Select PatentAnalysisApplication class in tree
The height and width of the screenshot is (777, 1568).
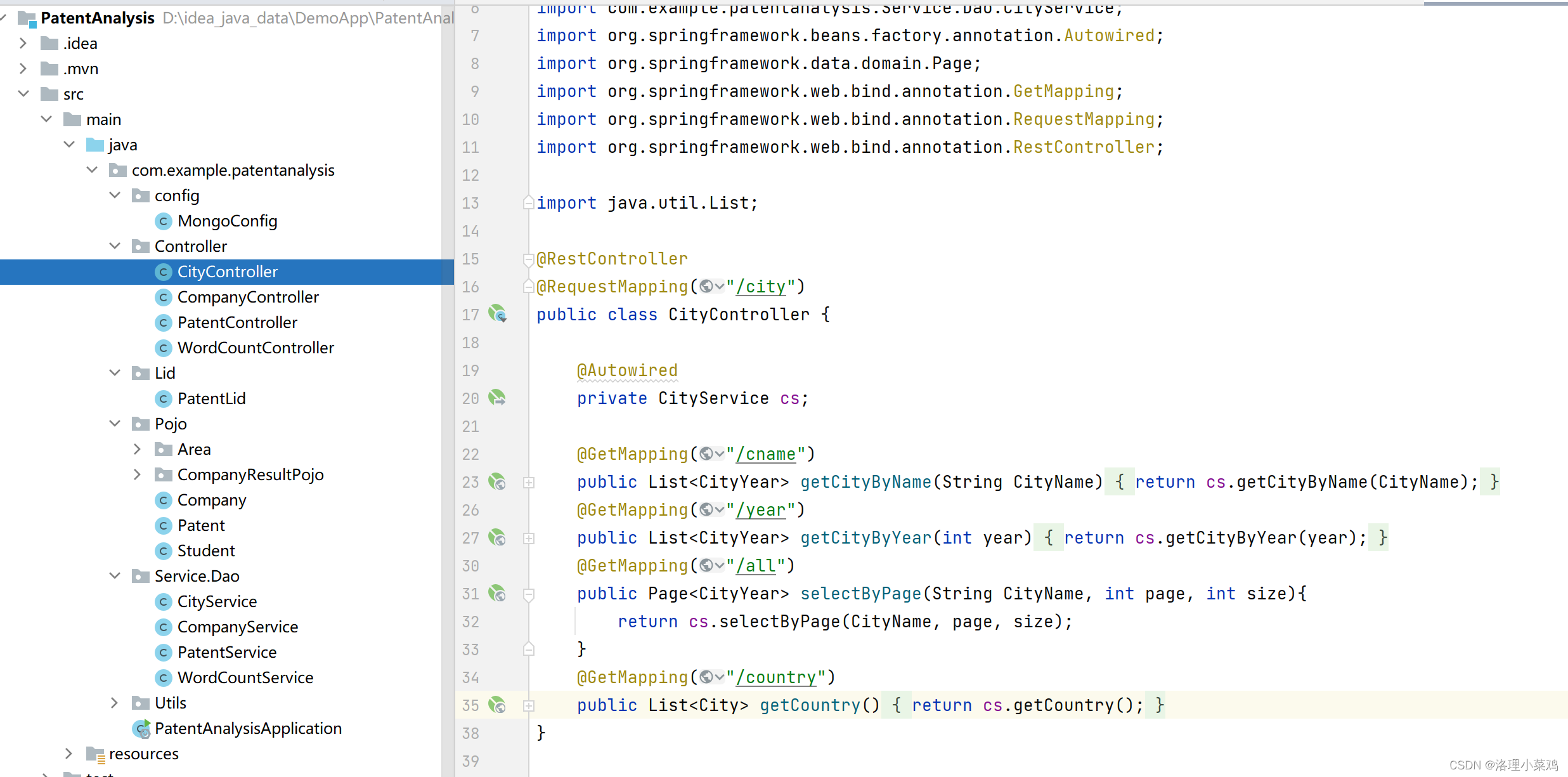point(248,728)
